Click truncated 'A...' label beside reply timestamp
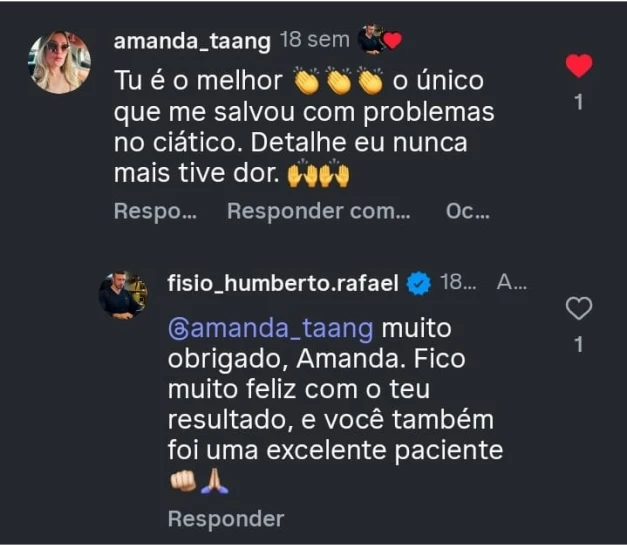 tap(512, 283)
